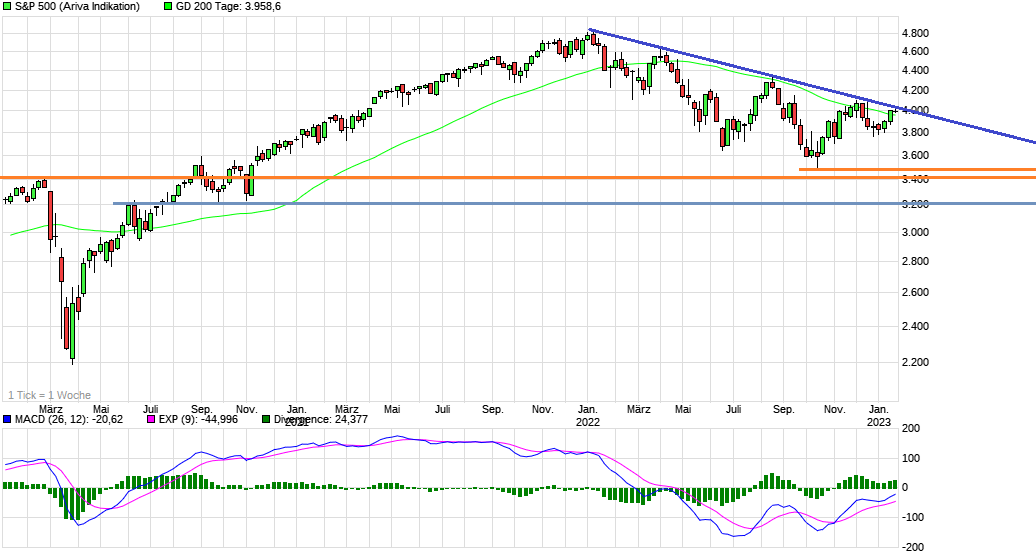The width and height of the screenshot is (1036, 555).
Task: Click the 3.800 price axis label
Action: [x=915, y=132]
